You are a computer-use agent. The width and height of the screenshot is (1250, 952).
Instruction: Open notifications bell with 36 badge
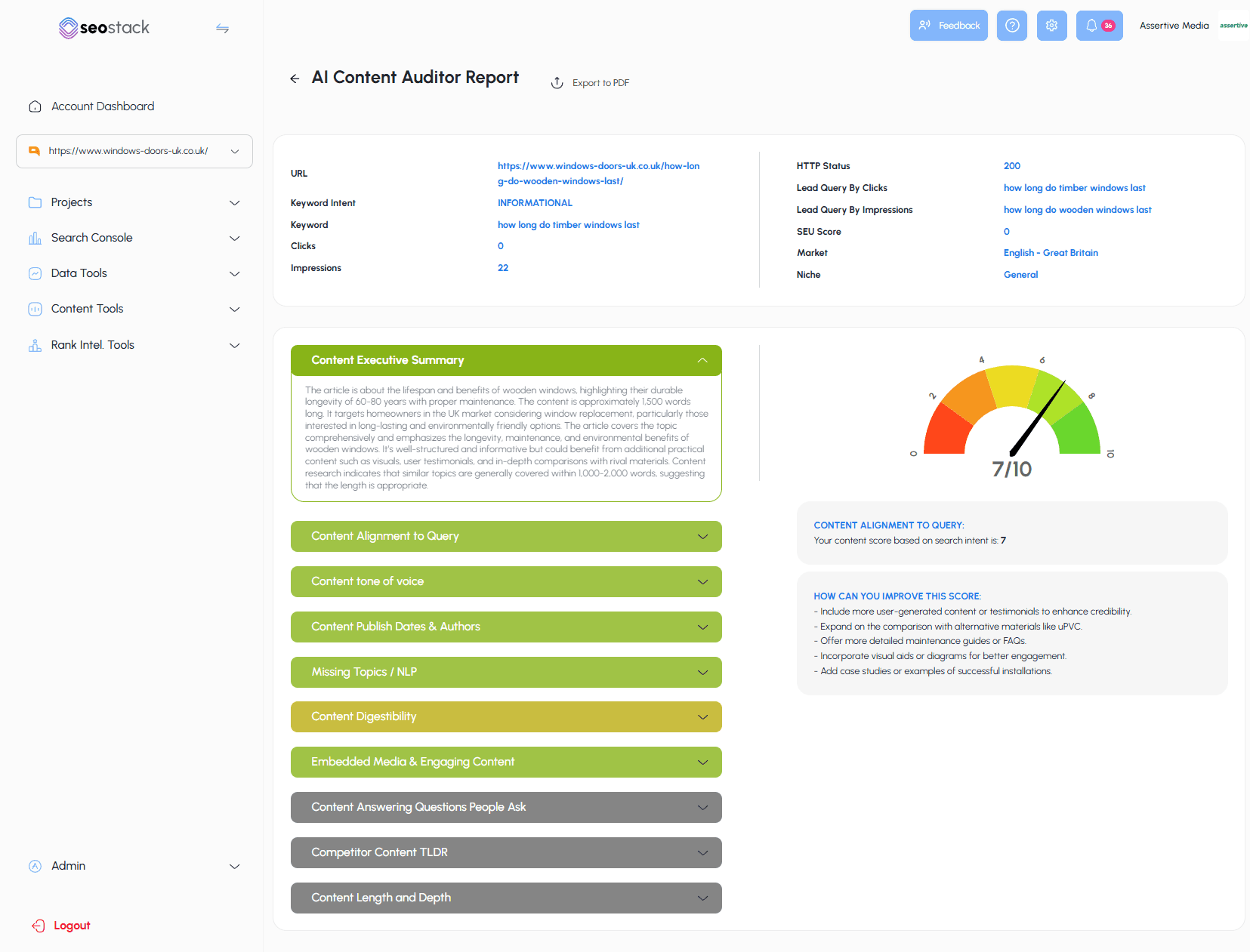pos(1098,26)
